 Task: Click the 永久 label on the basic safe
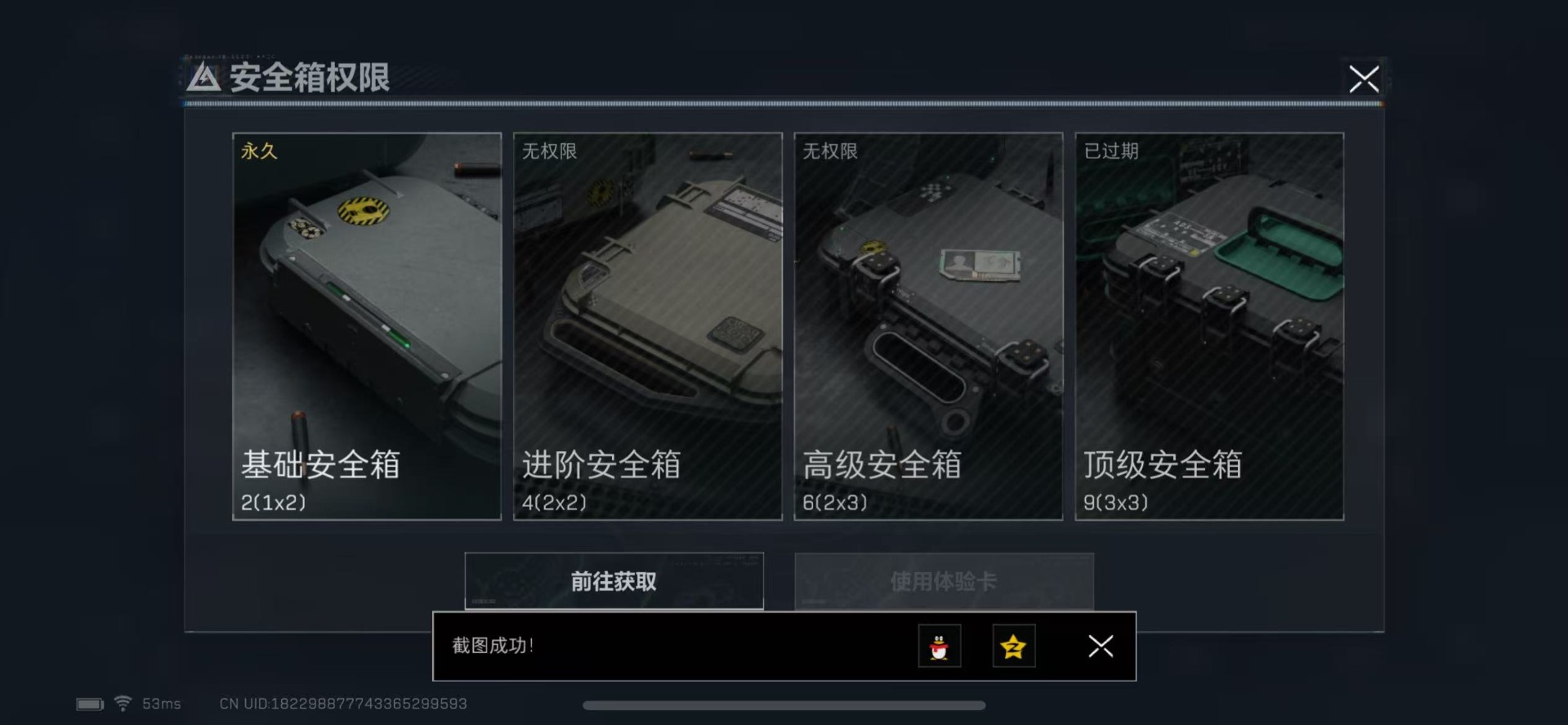259,151
